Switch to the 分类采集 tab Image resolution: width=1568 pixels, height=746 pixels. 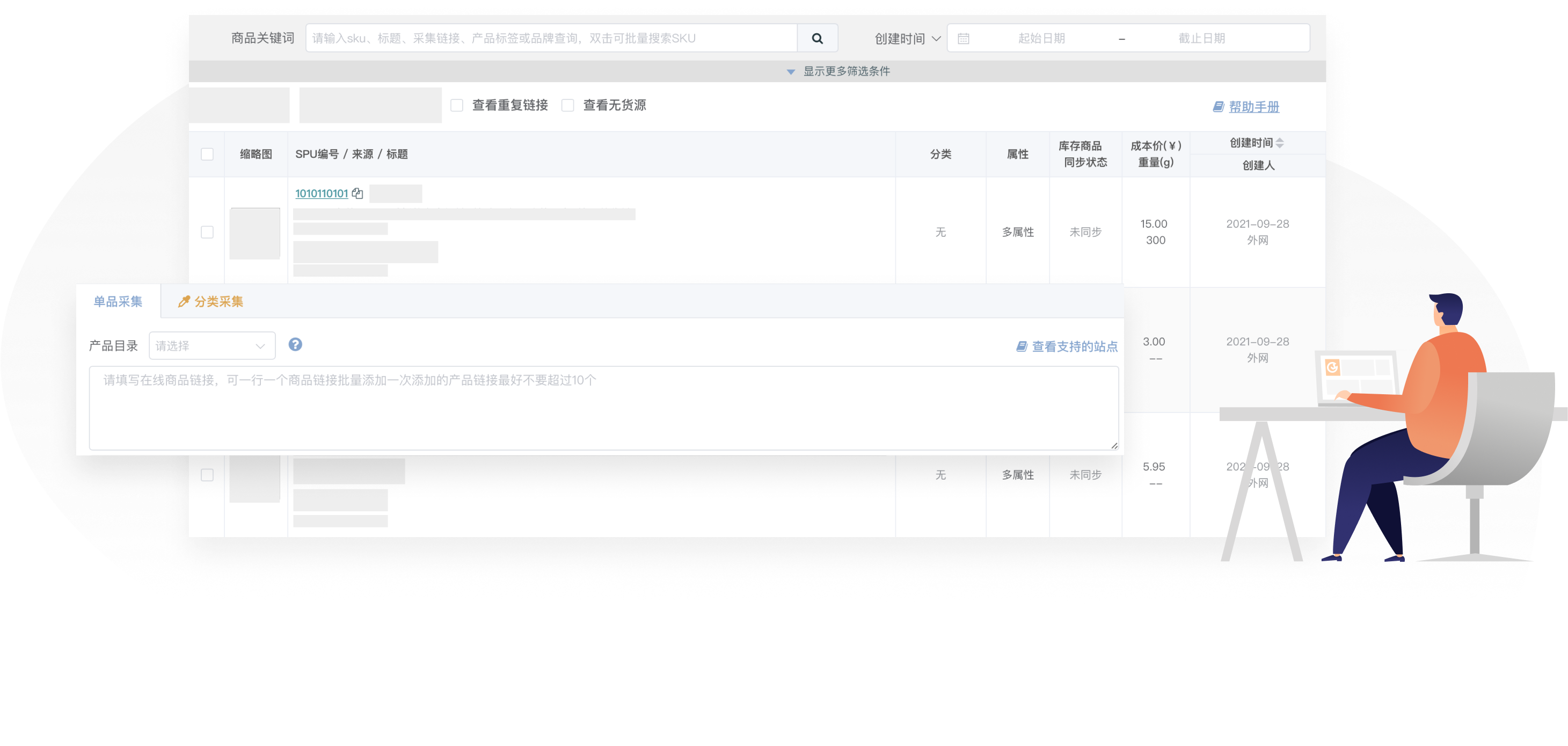(218, 301)
